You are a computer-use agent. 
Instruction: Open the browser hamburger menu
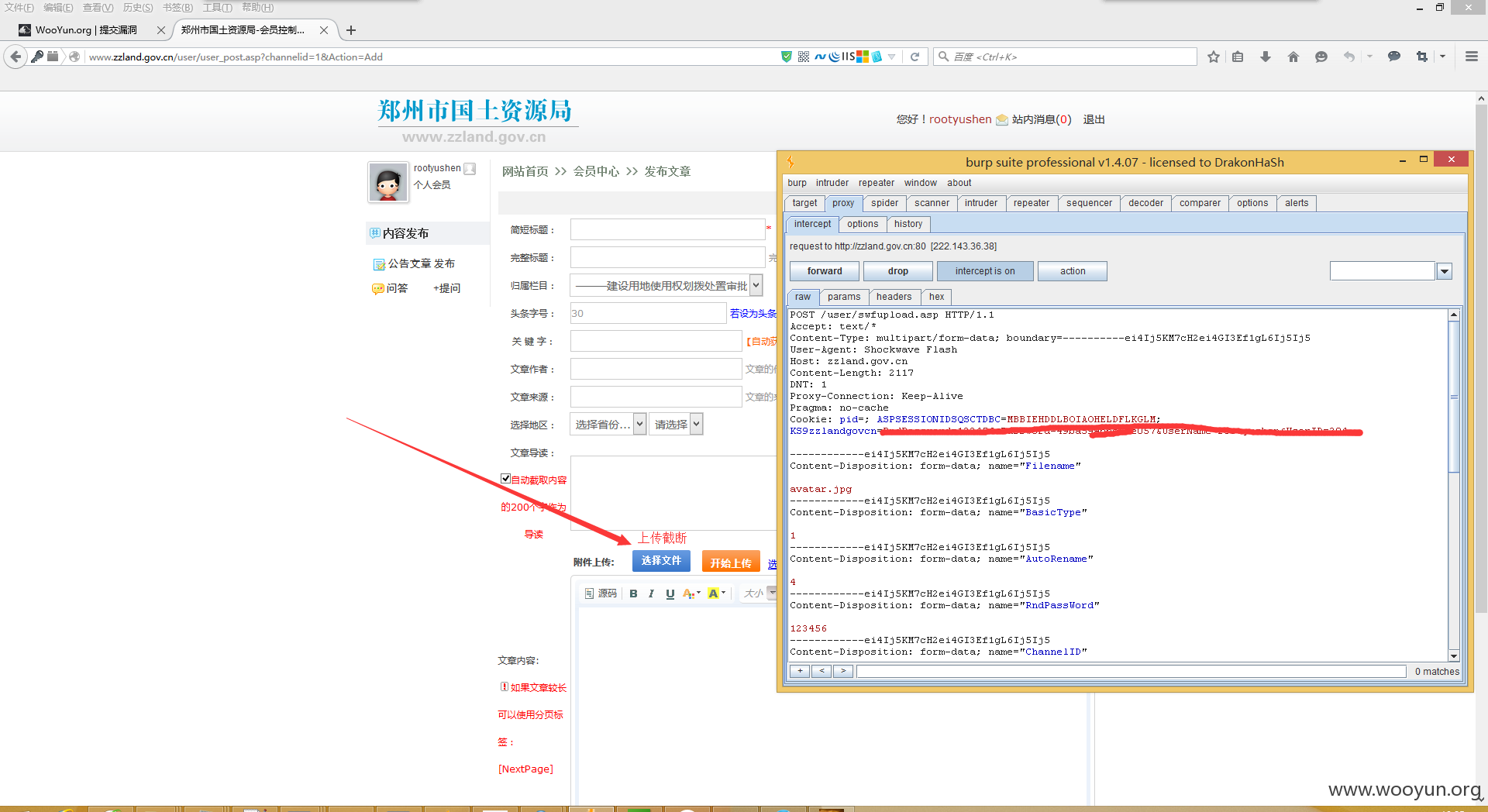pos(1472,57)
